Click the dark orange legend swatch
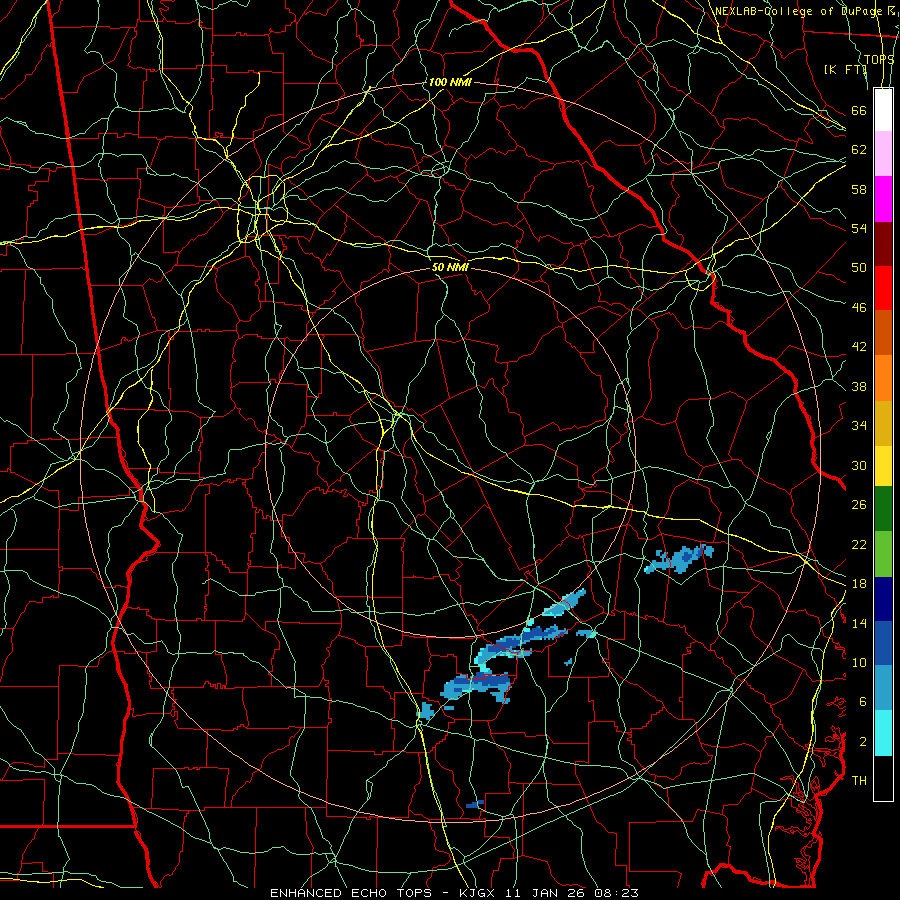Image resolution: width=900 pixels, height=900 pixels. coord(883,333)
